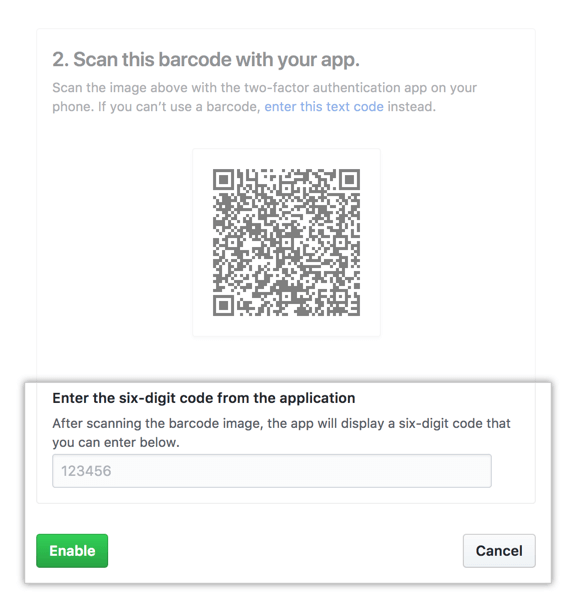Click the QR barcode image
Viewport: 566px width, 600px height.
[x=286, y=243]
